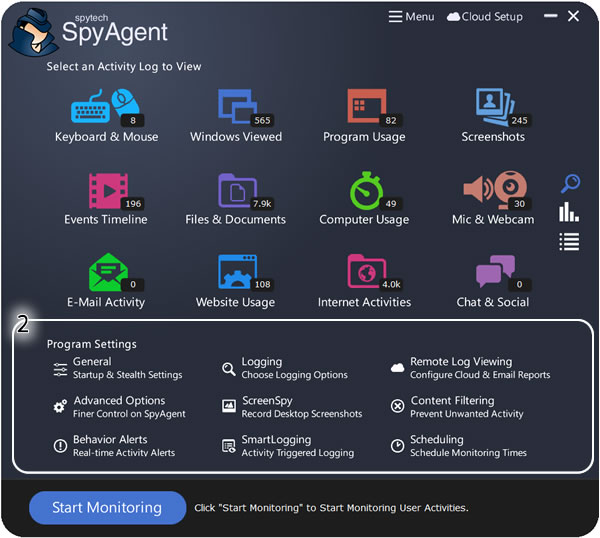The image size is (600, 538).
Task: Close the SpyAgent window
Action: point(574,16)
